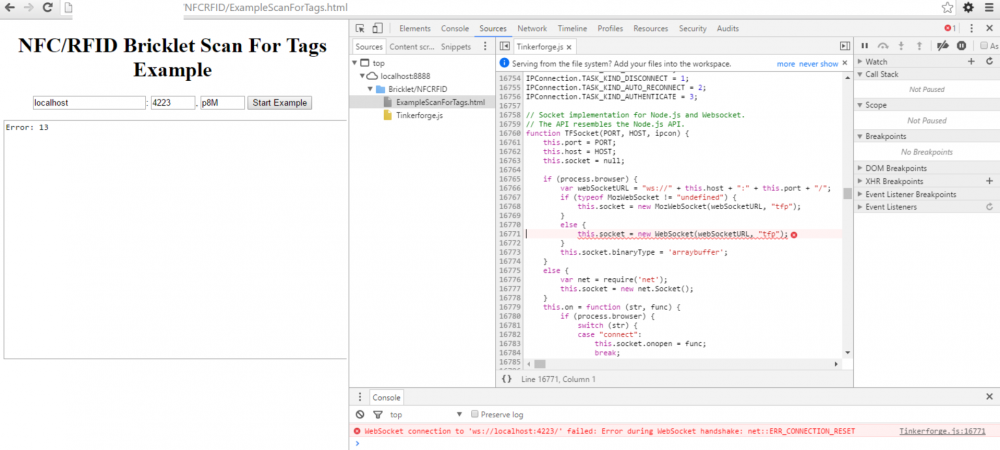Toggle the device toolbar icon
The width and height of the screenshot is (1000, 450).
tap(378, 29)
